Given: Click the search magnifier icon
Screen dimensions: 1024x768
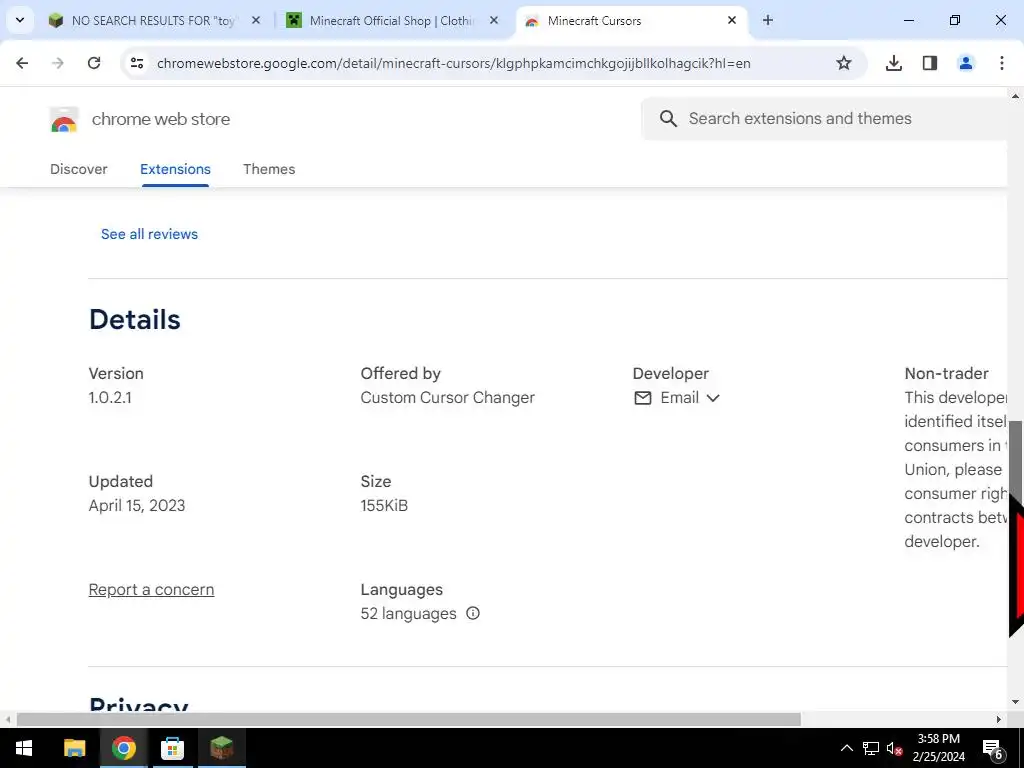Looking at the screenshot, I should [668, 118].
